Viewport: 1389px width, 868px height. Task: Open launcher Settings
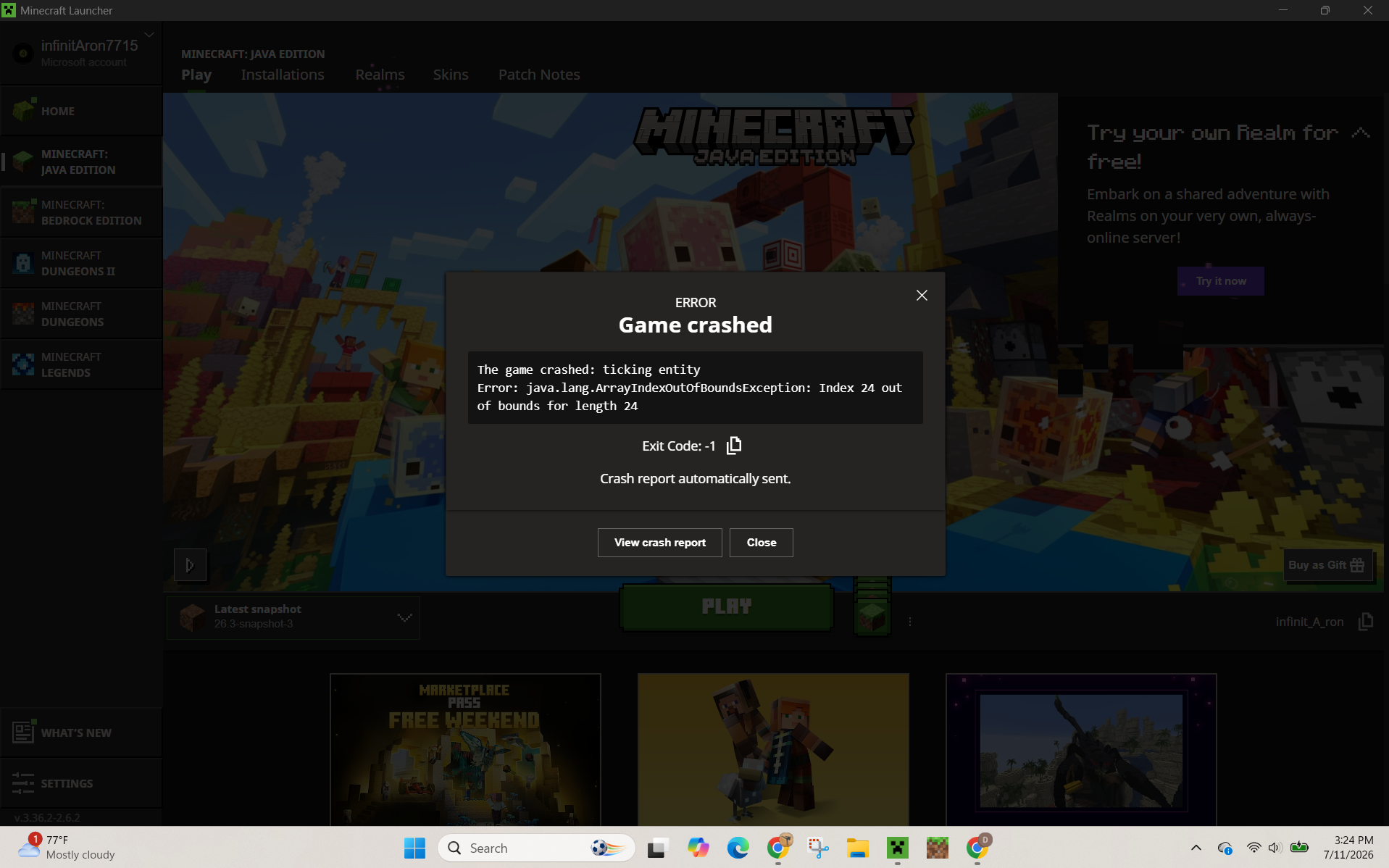[x=81, y=783]
